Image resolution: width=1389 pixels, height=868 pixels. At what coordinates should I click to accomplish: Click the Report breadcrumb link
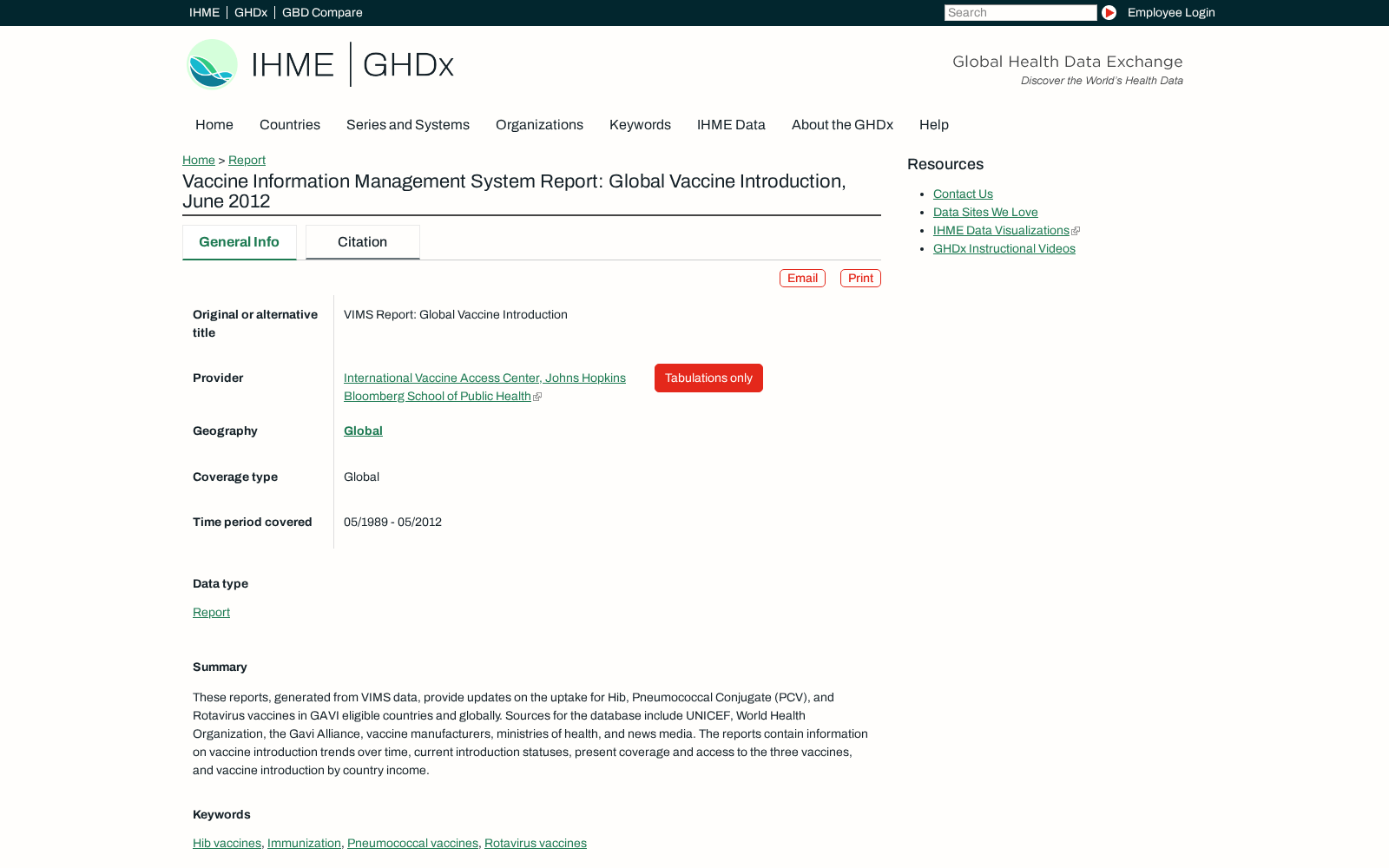coord(247,161)
